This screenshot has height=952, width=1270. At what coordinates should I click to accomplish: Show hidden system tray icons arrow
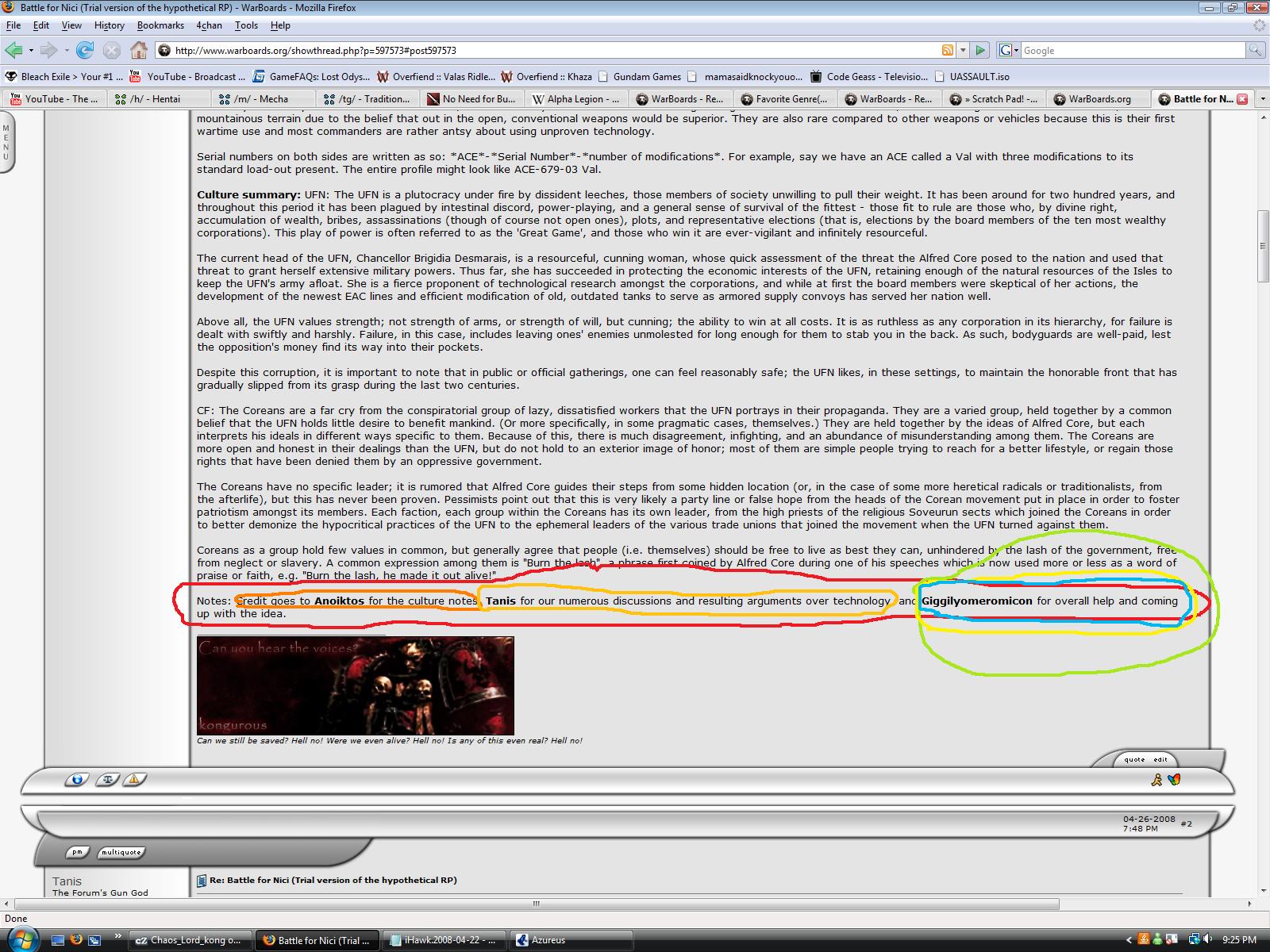(1130, 940)
